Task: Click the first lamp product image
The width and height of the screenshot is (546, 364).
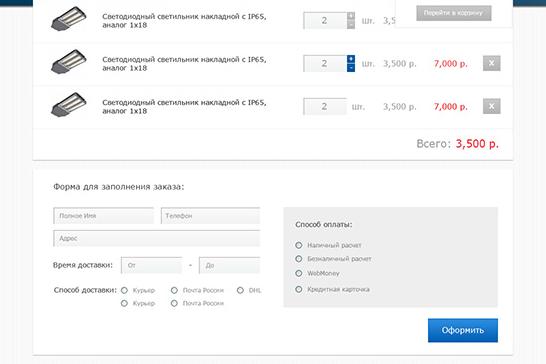Action: pyautogui.click(x=69, y=19)
